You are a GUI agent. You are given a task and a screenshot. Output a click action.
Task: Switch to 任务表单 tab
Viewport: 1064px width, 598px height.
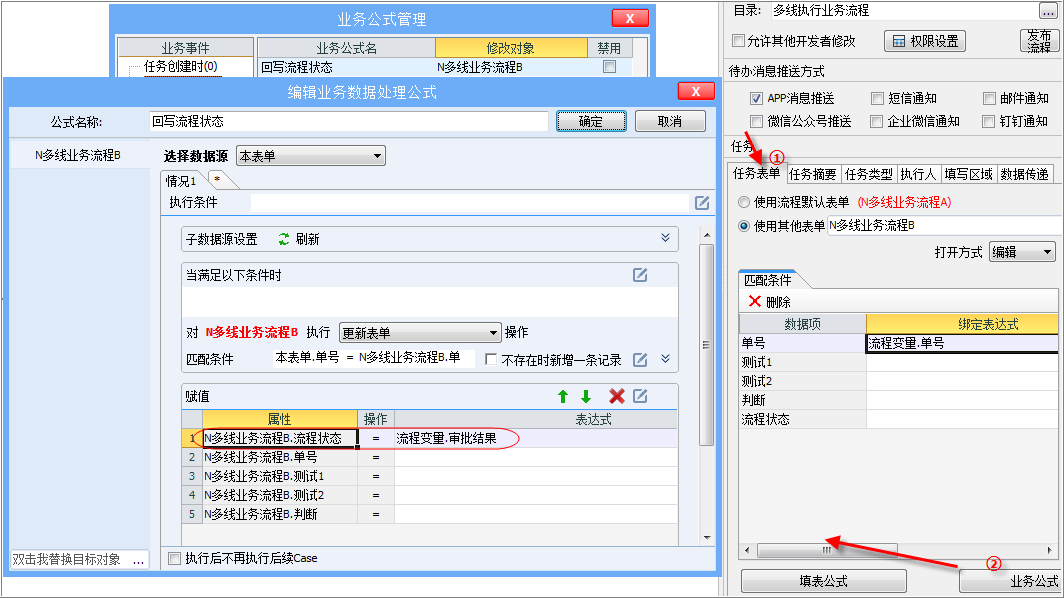pyautogui.click(x=757, y=174)
